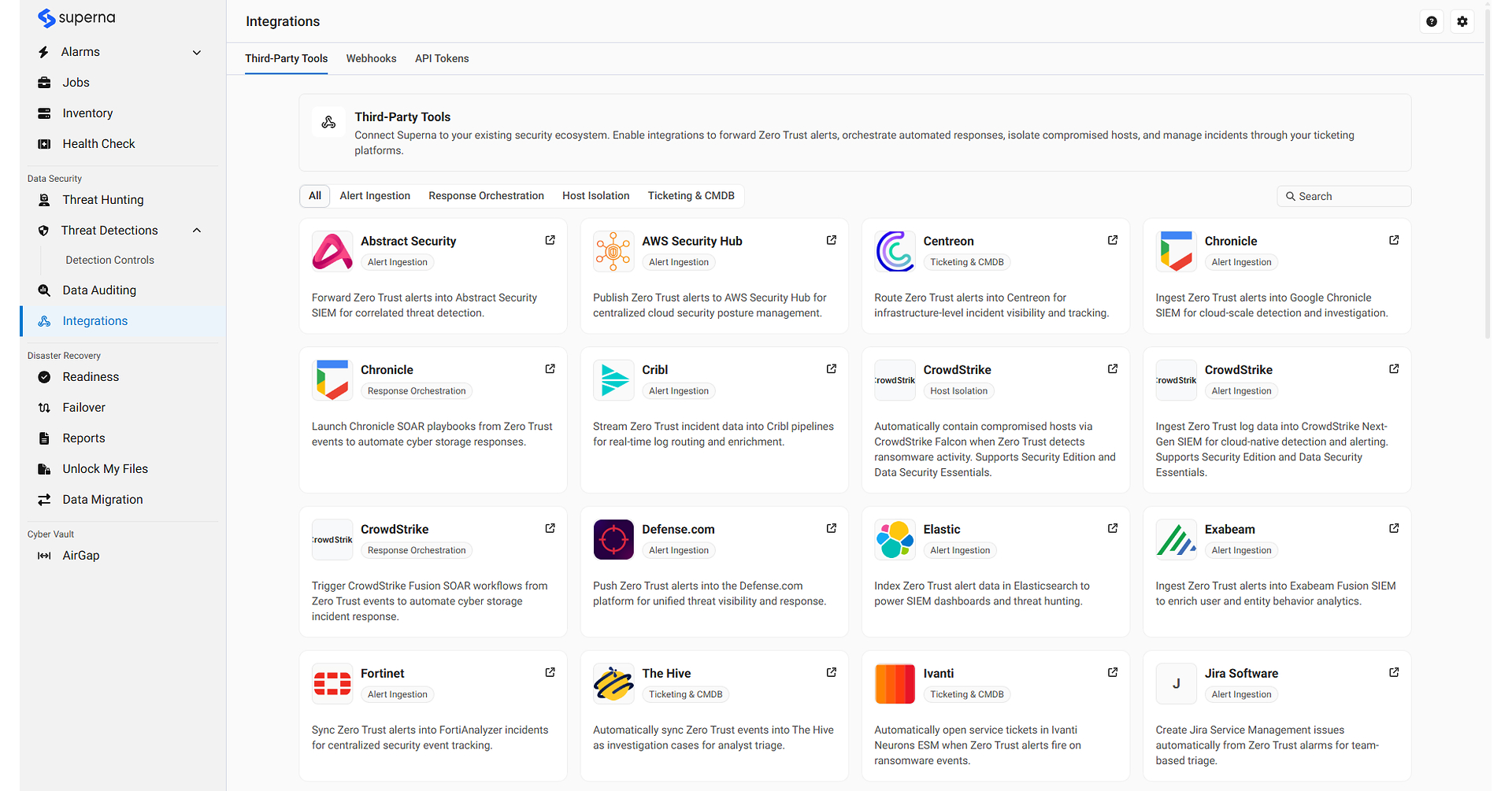The image size is (1512, 791).
Task: Collapse the Threat Detections chevron
Action: tap(197, 231)
